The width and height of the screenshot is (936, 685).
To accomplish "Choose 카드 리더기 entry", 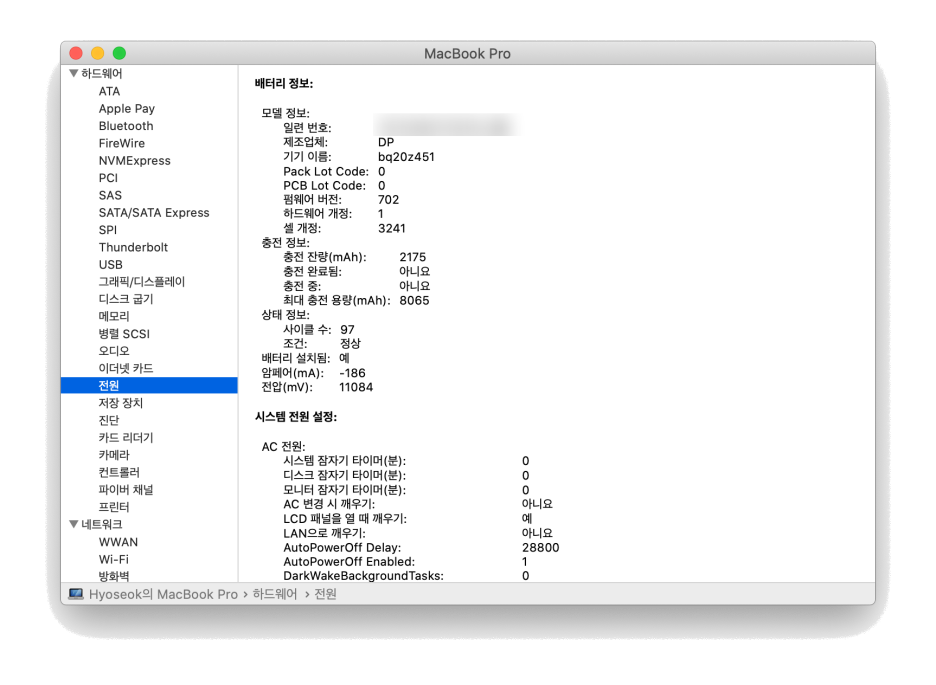I will tap(126, 437).
